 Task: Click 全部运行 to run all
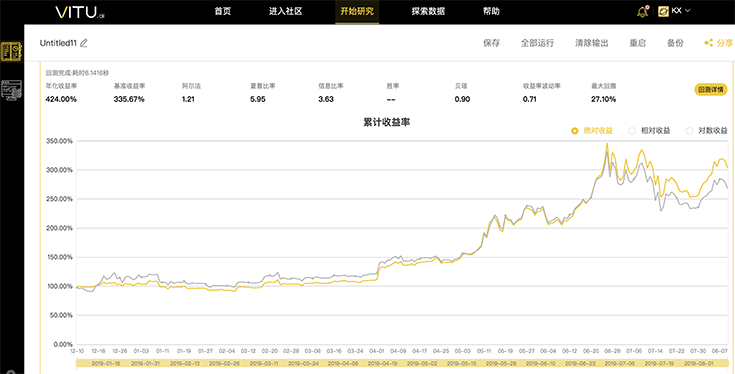click(x=537, y=43)
